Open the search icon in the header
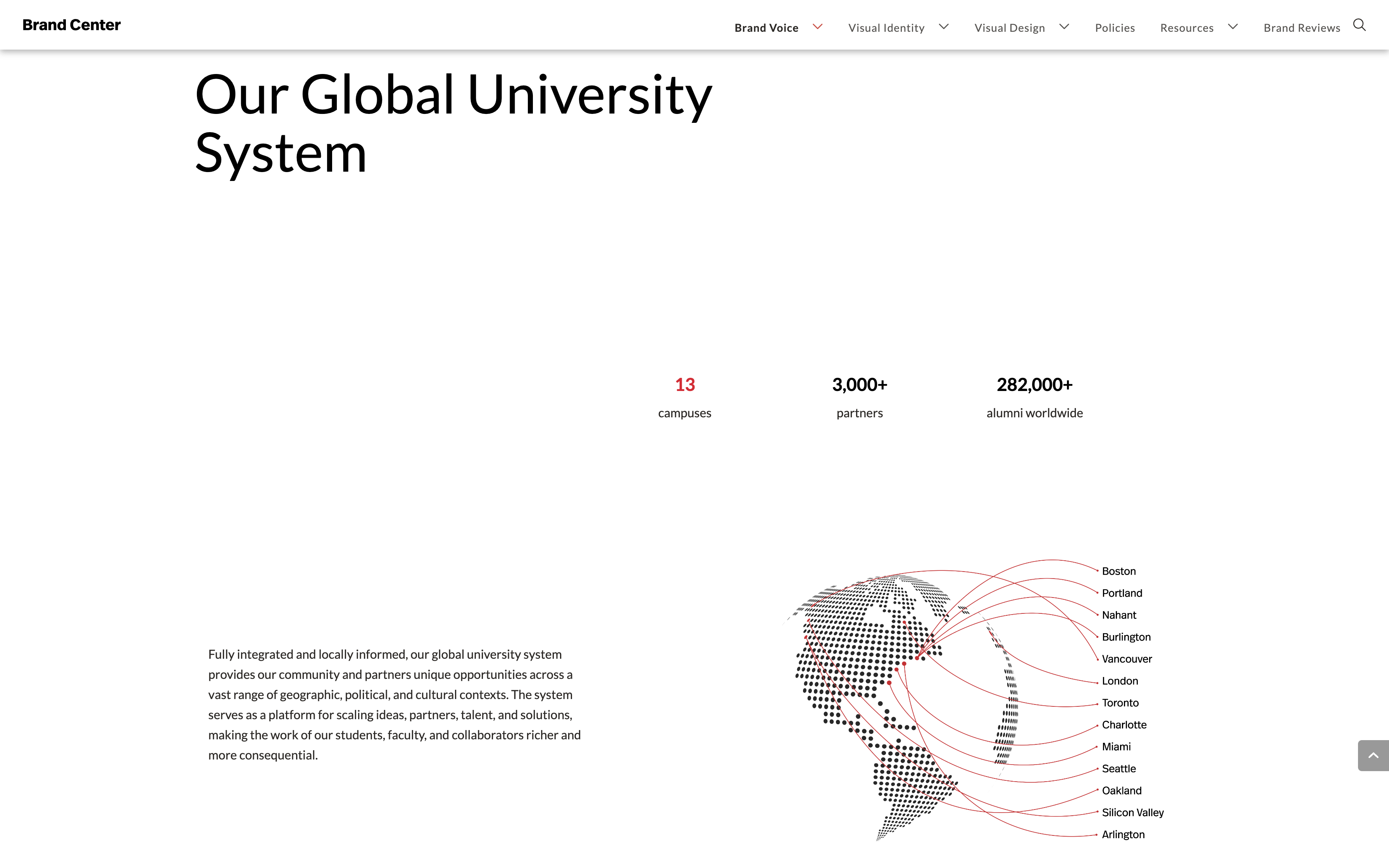Screen dimensions: 1389x868 [x=1359, y=25]
